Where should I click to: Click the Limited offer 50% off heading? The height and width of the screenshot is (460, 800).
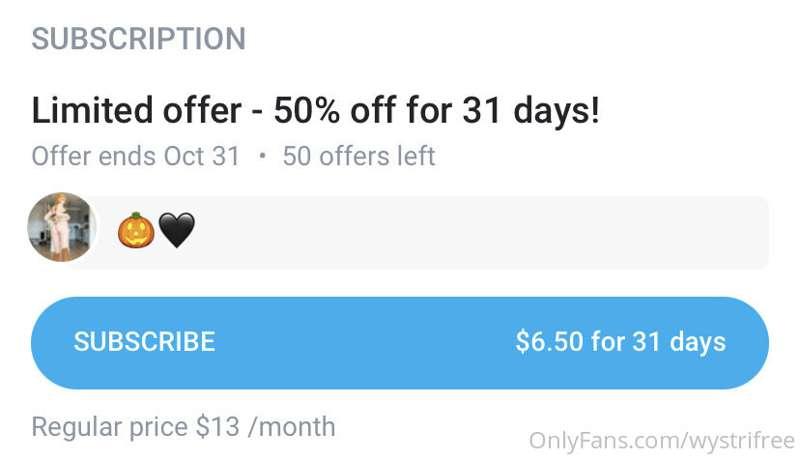point(315,110)
